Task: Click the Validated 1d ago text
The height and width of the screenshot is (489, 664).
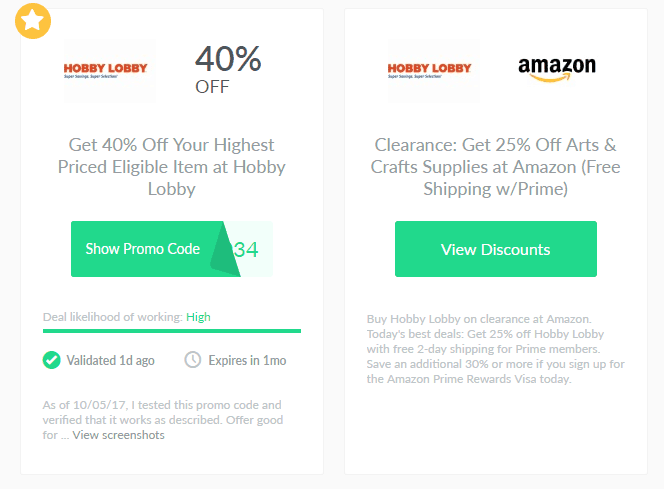Action: [110, 360]
